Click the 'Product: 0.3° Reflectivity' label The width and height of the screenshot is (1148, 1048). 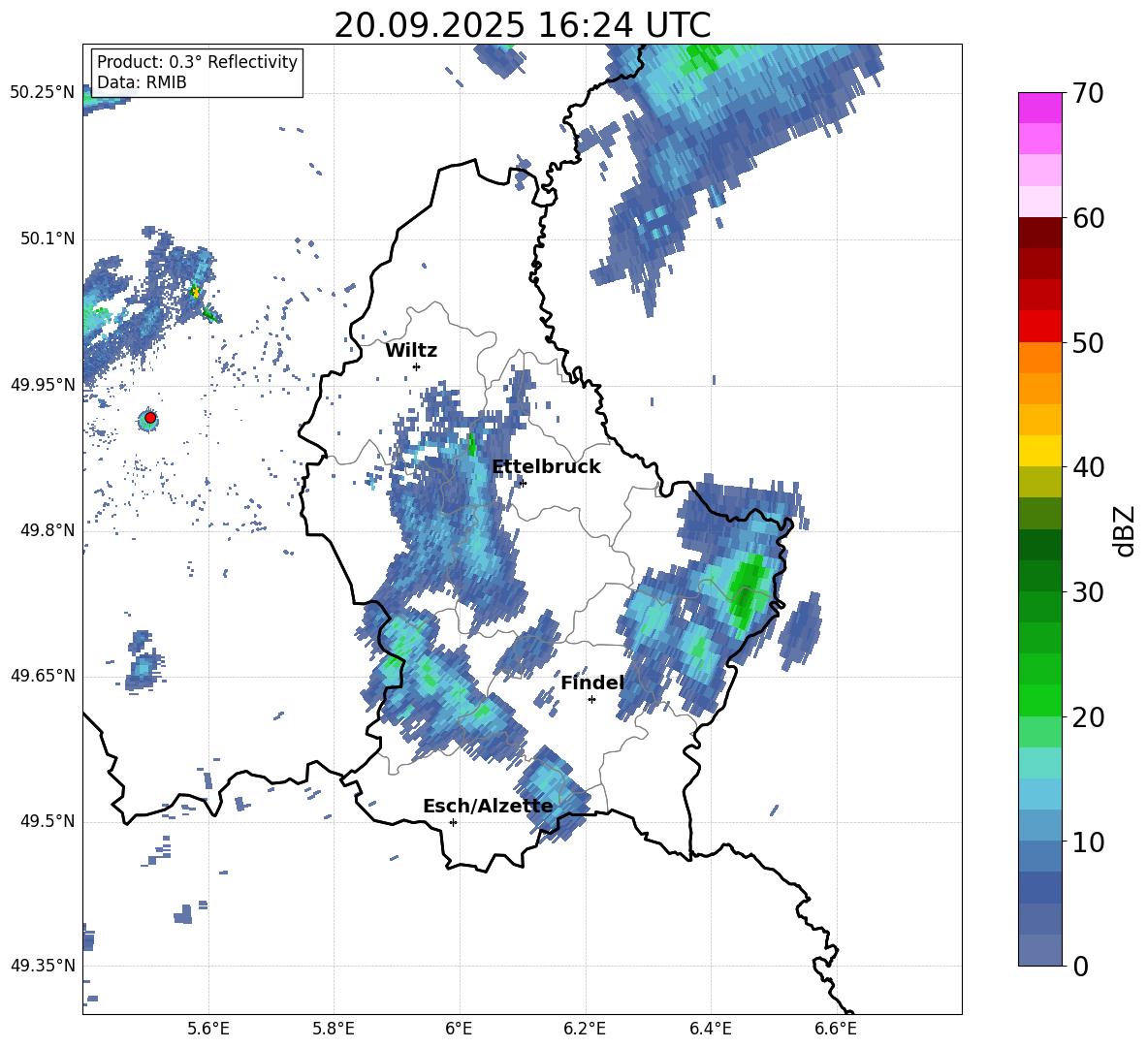point(197,62)
